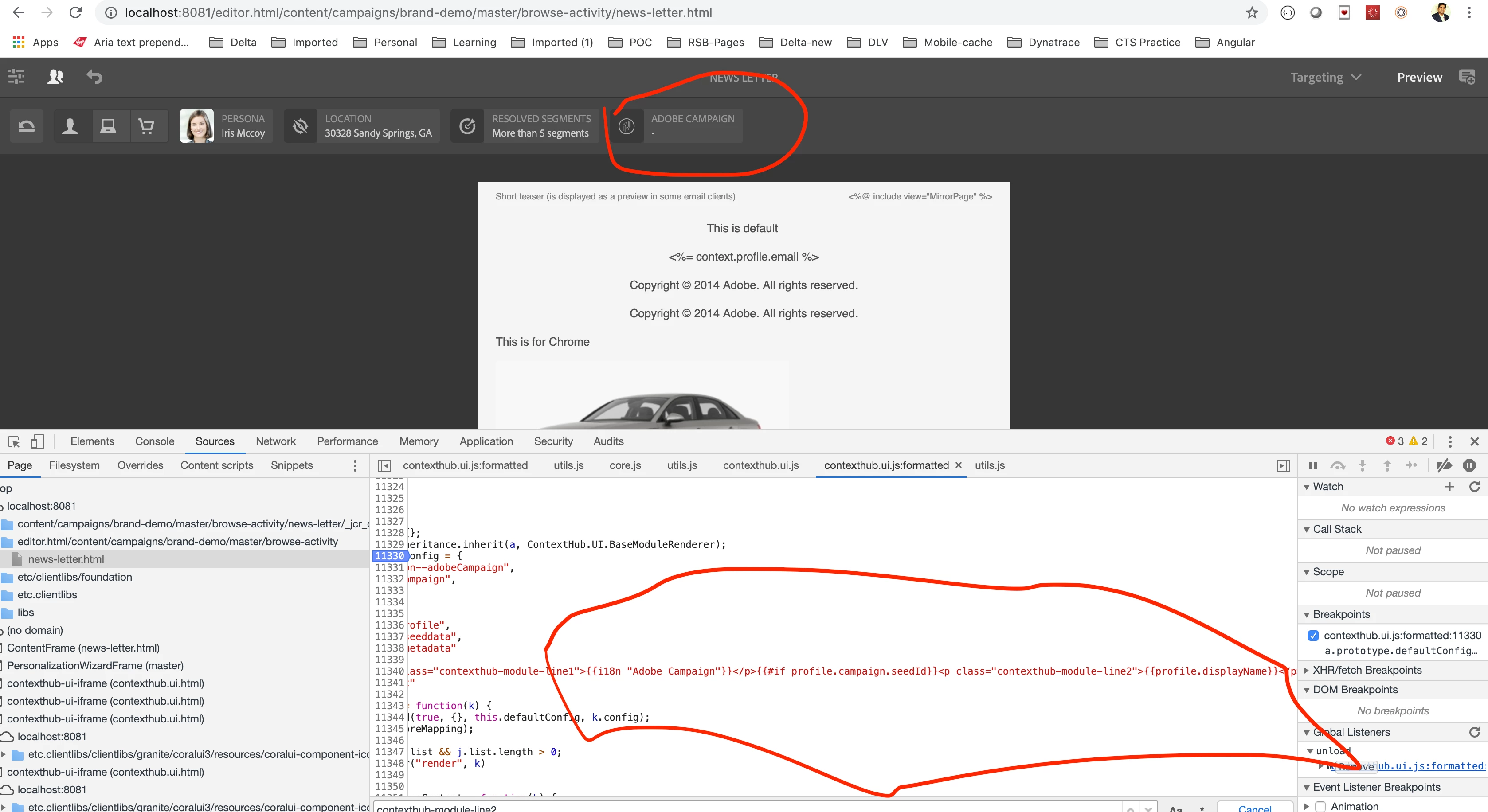Screen dimensions: 1488x812
Task: Open the utils.js file tab
Action: coord(568,465)
